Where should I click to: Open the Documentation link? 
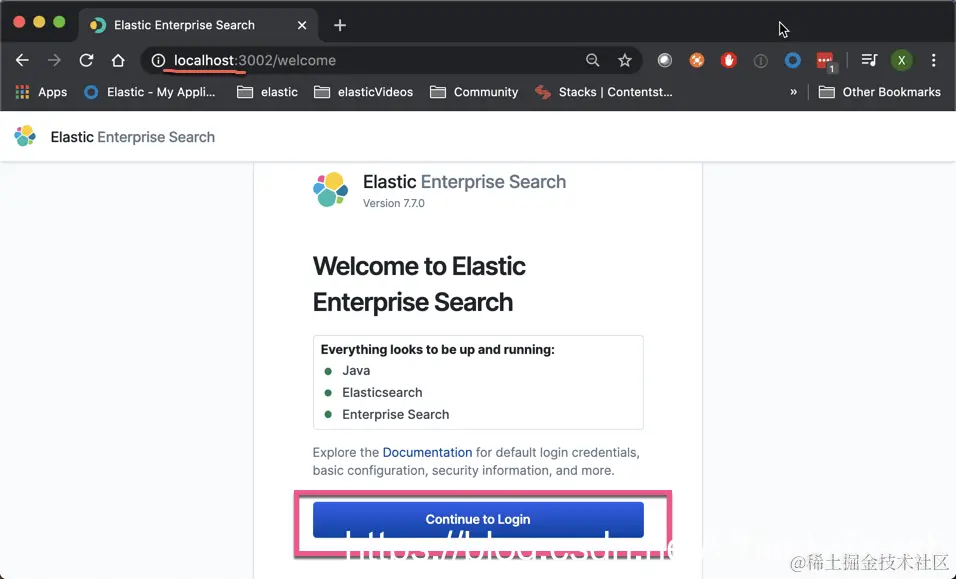(427, 452)
